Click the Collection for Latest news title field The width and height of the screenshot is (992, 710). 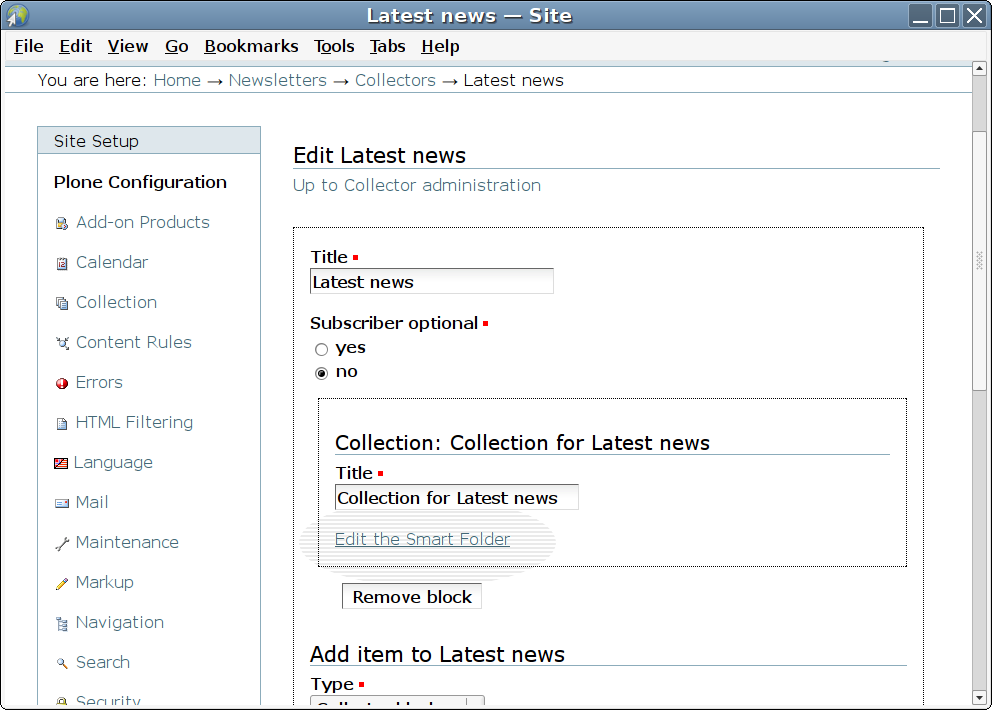(x=456, y=498)
